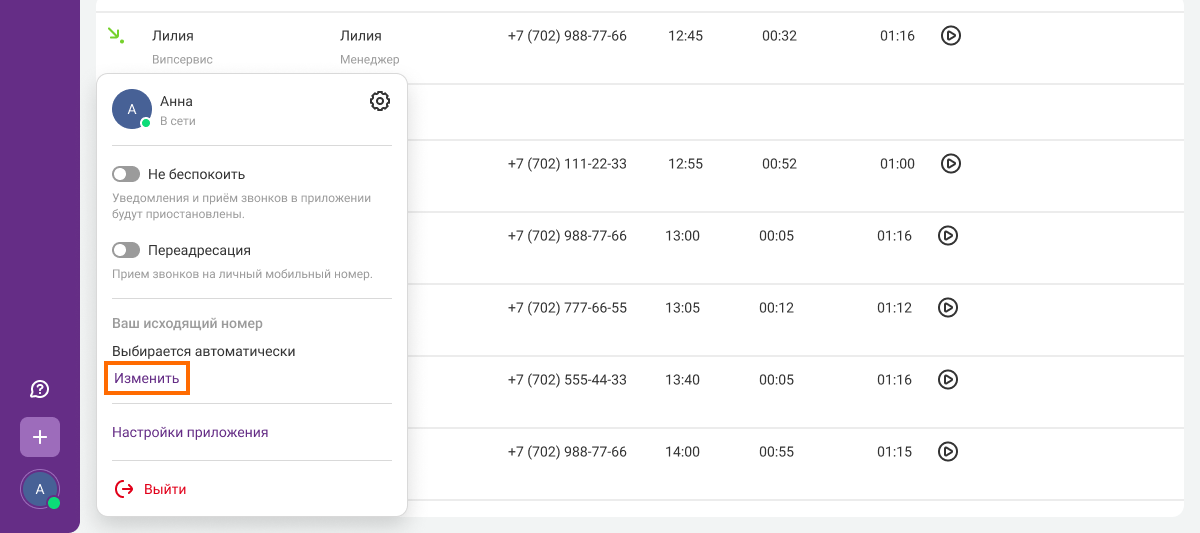The image size is (1200, 533).
Task: Play recording of the 12:45 call
Action: pos(951,36)
